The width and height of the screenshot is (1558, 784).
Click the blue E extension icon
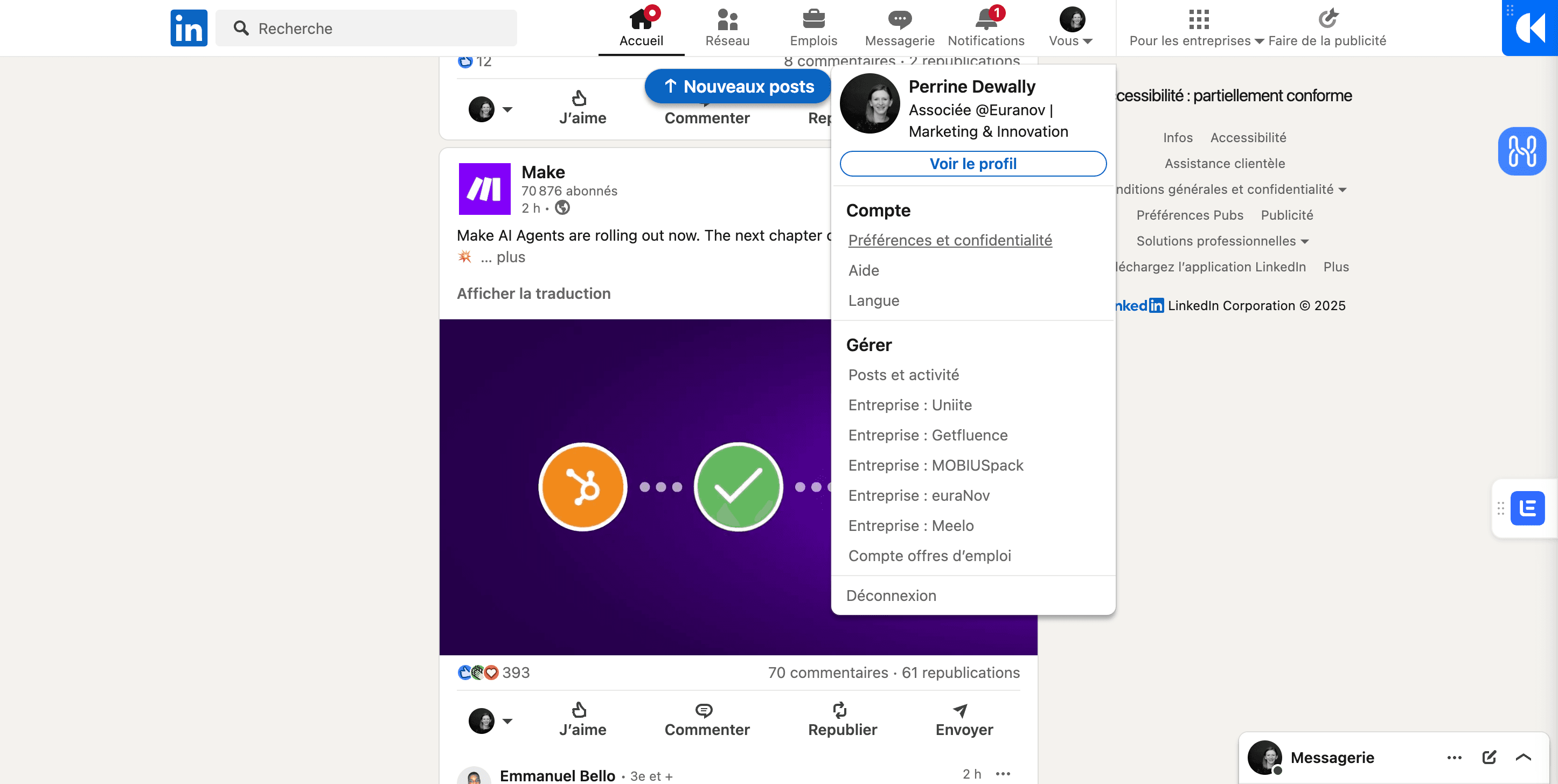pos(1527,508)
